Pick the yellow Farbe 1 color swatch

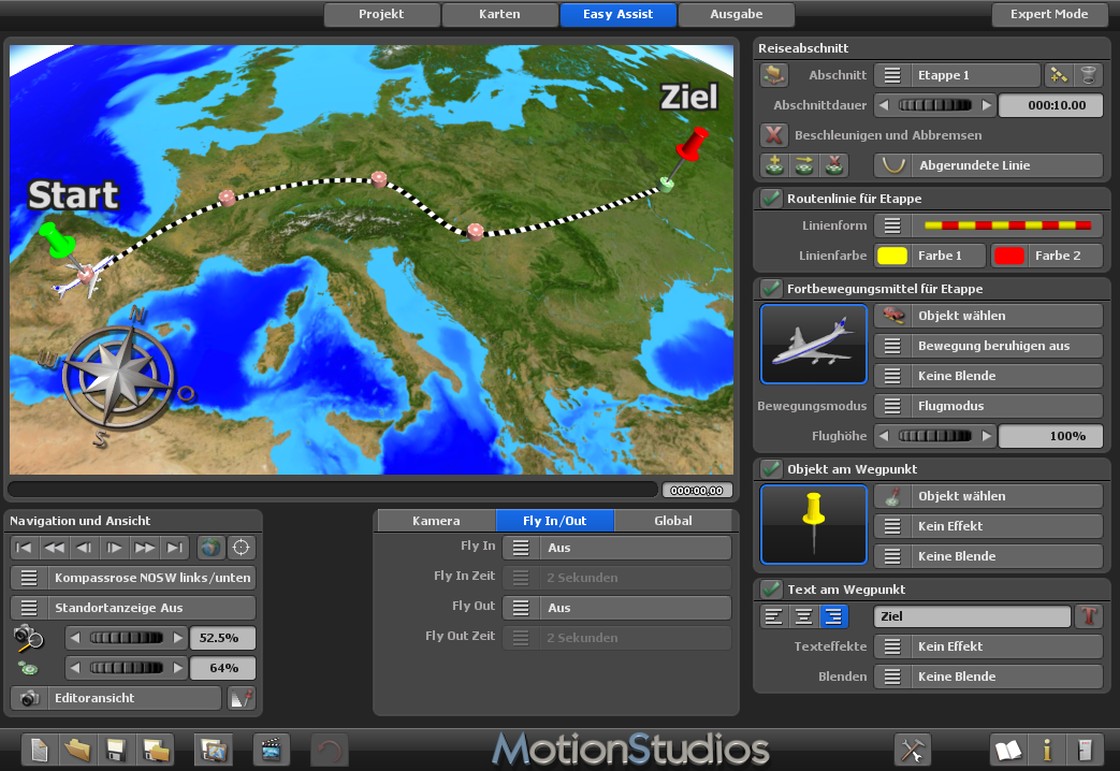[892, 256]
